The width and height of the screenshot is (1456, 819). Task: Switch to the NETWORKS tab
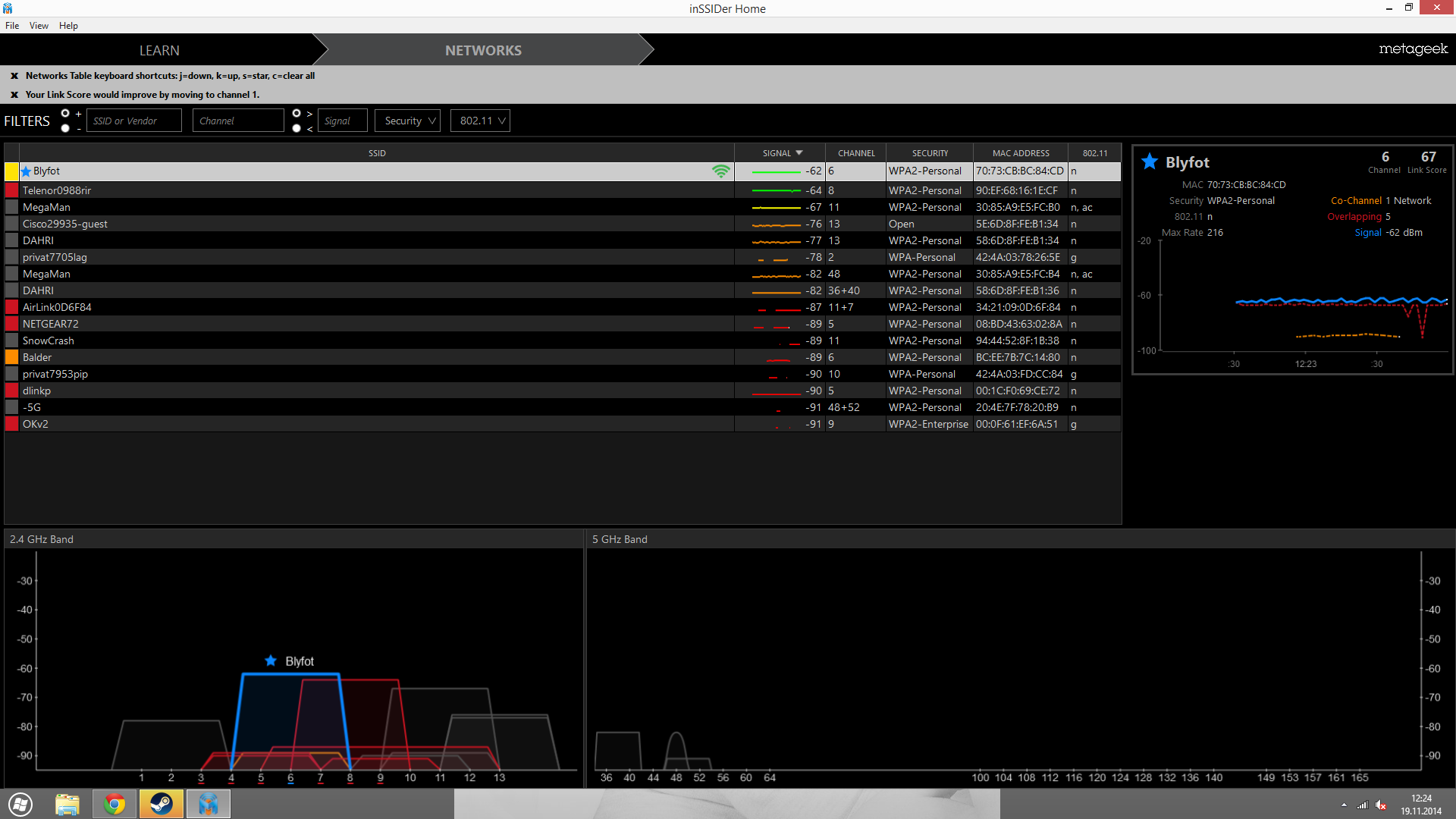point(483,50)
